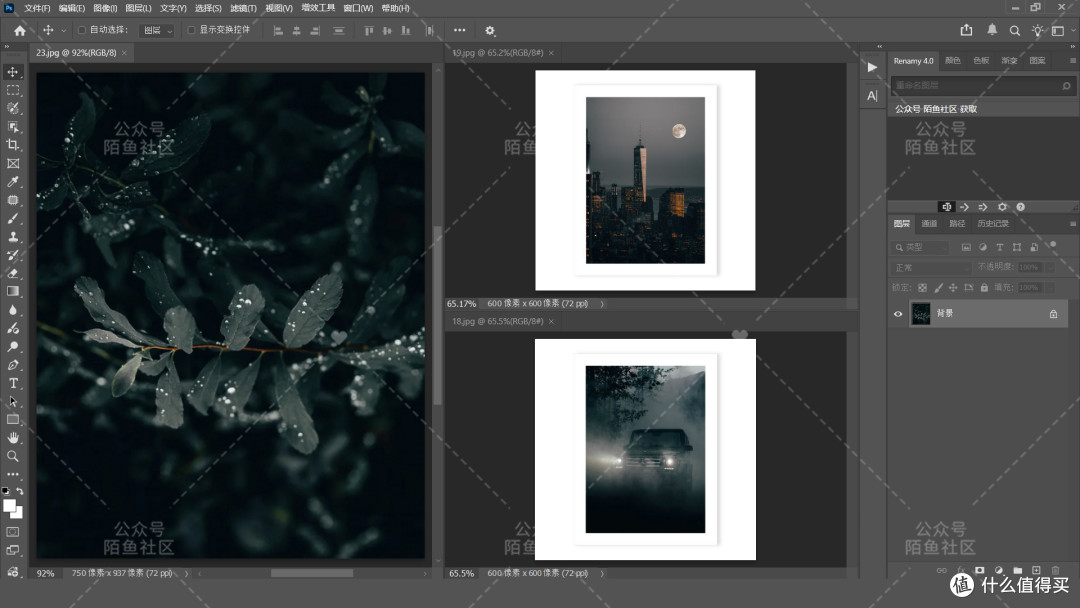Open the settings gear in options bar
Viewport: 1080px width, 608px height.
[490, 30]
